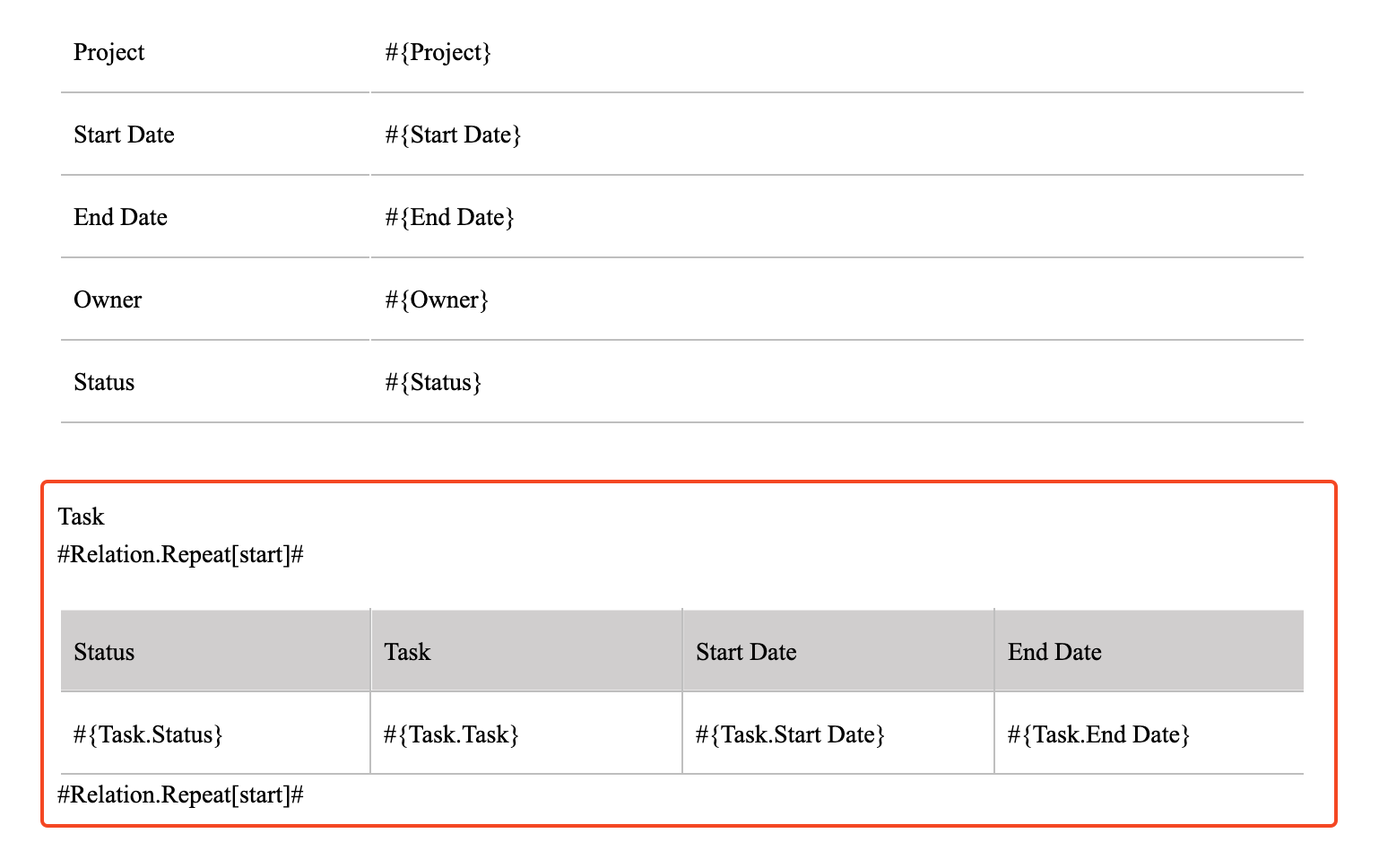The image size is (1379, 868).
Task: Click the Owner row label
Action: coord(108,299)
